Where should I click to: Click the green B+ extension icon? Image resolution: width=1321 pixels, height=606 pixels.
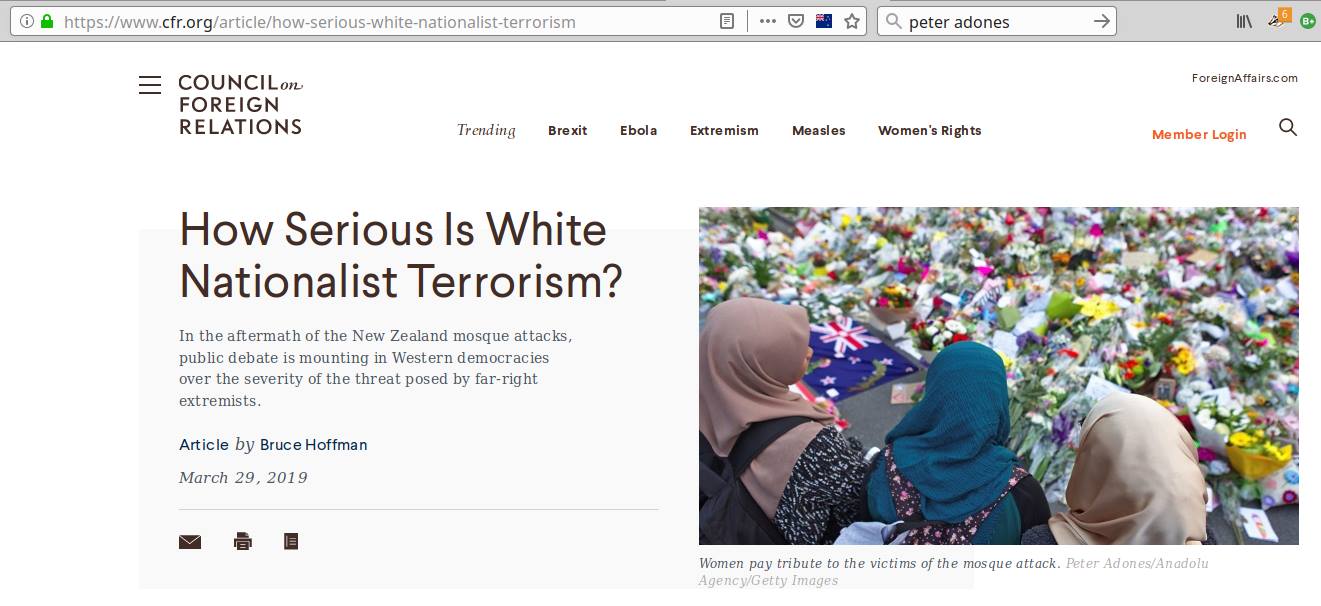click(1308, 21)
